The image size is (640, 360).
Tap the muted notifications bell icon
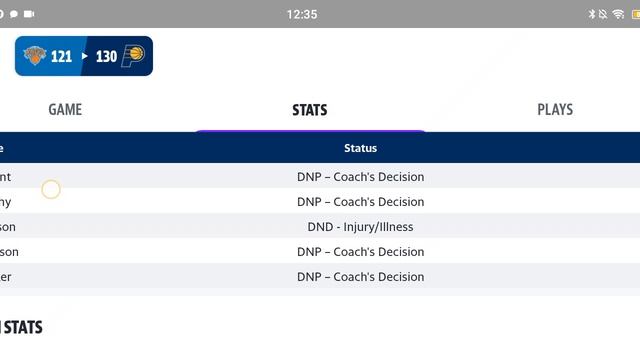pos(603,14)
